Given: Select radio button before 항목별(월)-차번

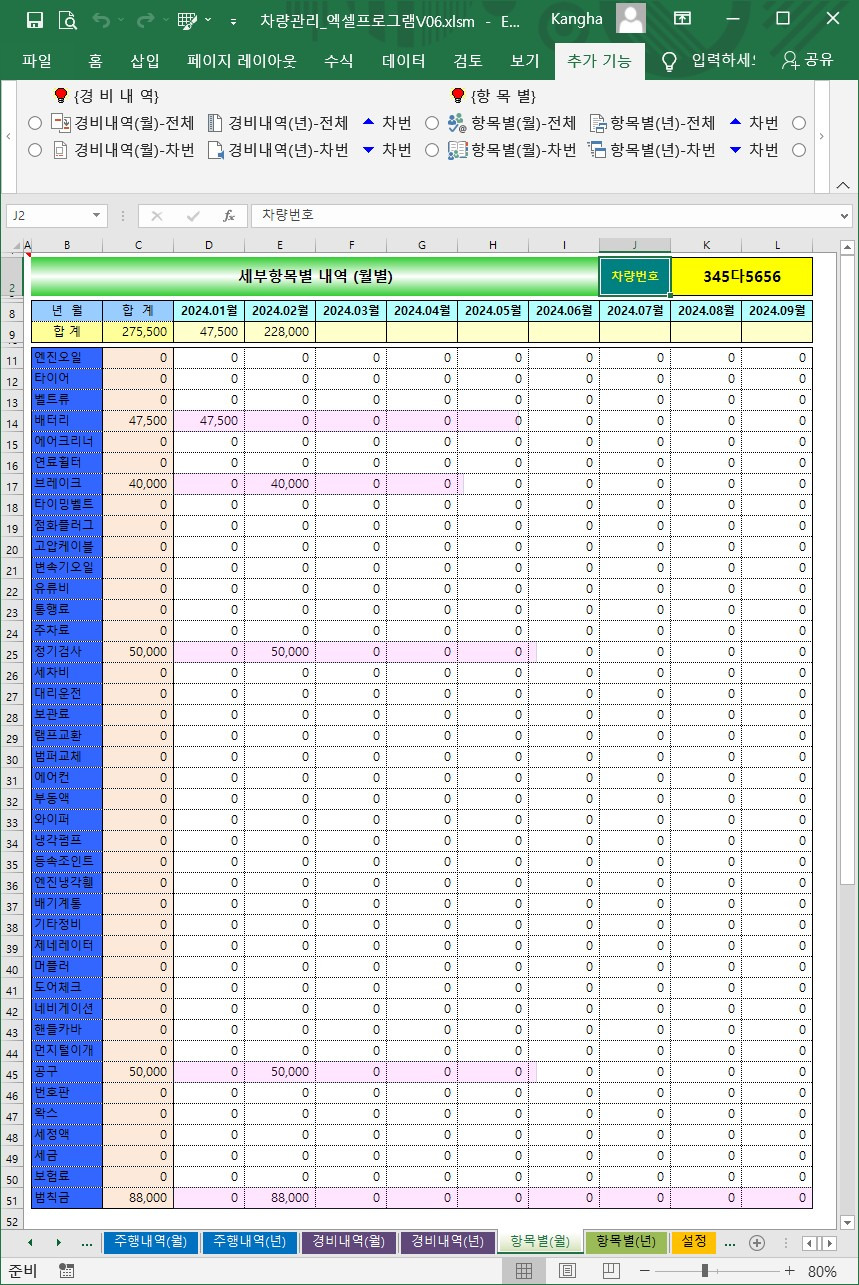Looking at the screenshot, I should [x=432, y=150].
